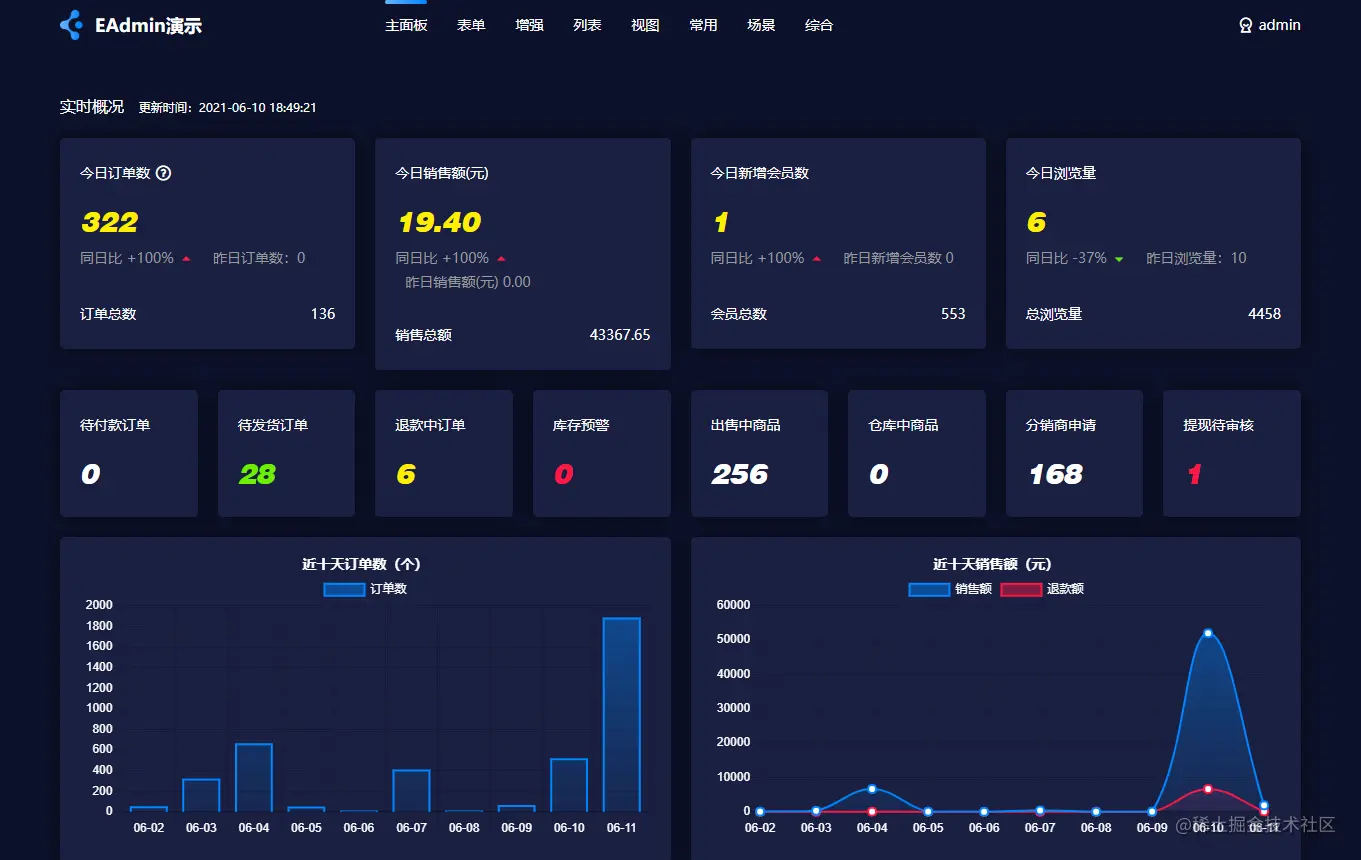Open the 增强 menu
Screen dimensions: 1361x860
(x=529, y=25)
